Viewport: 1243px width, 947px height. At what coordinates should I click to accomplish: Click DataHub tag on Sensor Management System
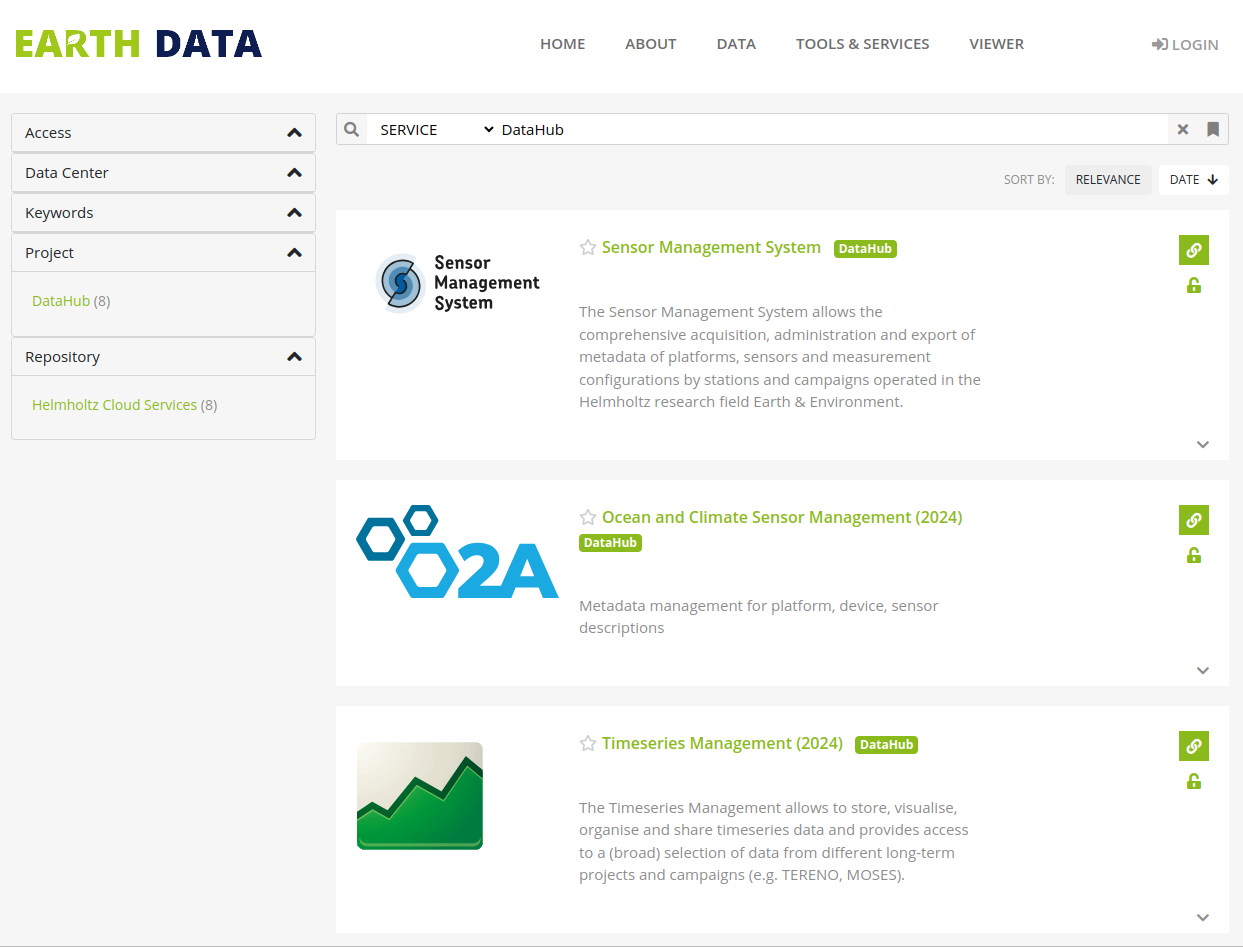865,249
